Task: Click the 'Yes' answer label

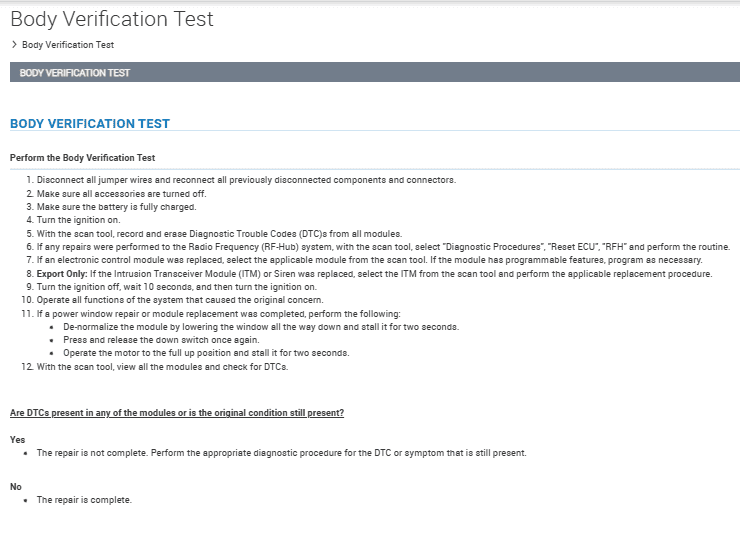Action: (x=17, y=440)
